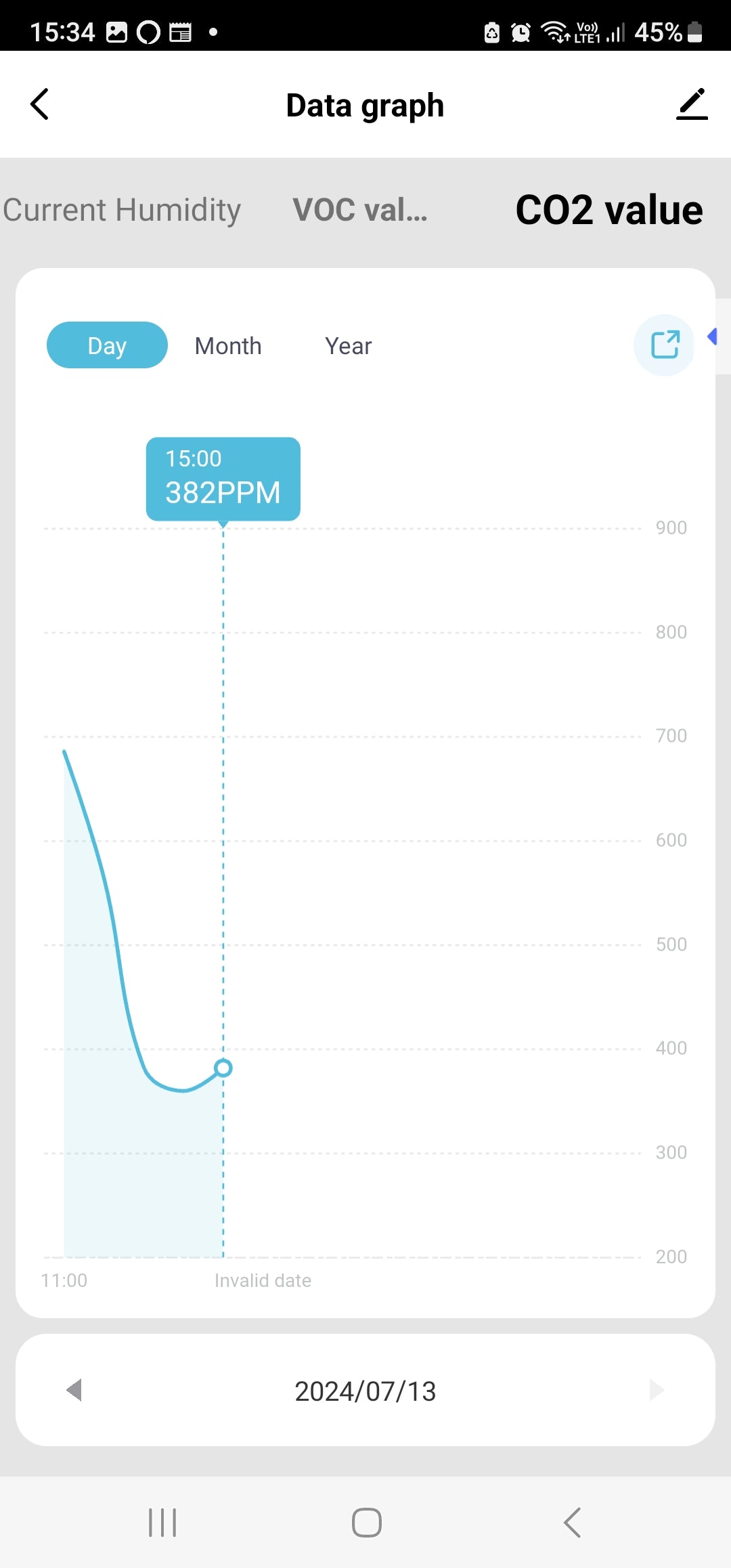
Task: Switch to VOC value tab
Action: point(360,210)
